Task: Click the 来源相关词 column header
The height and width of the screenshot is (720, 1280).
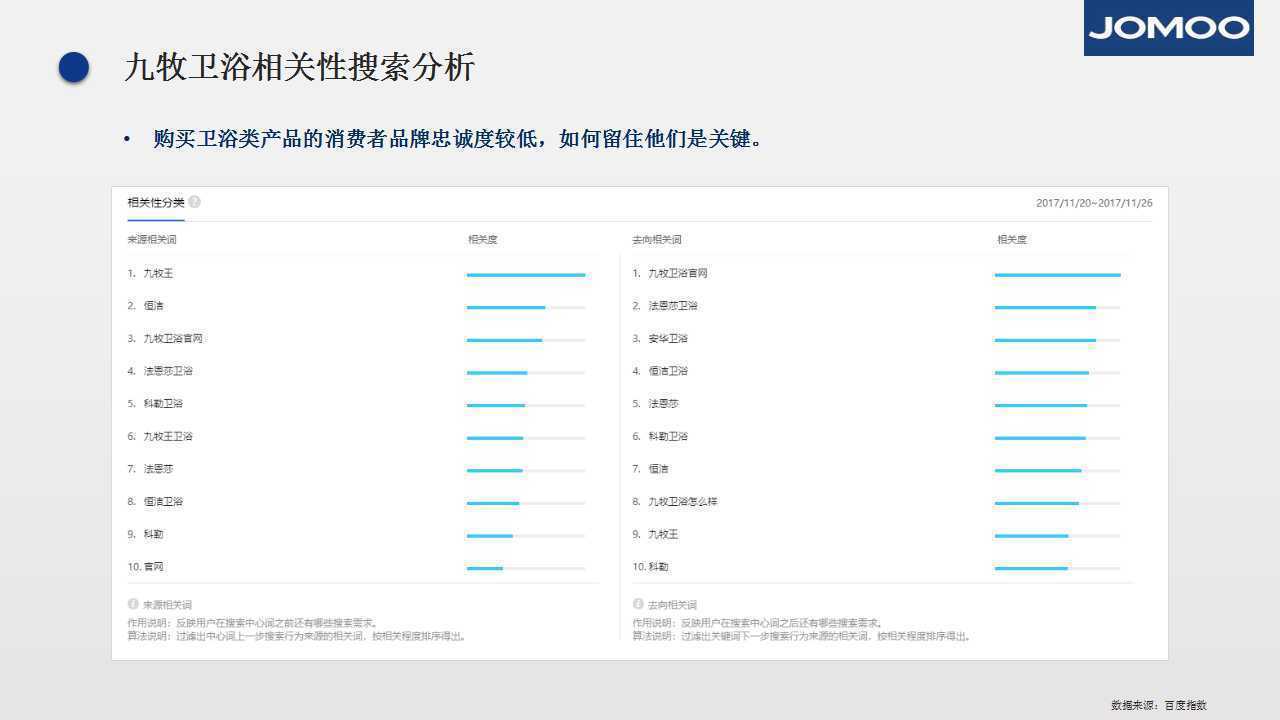Action: coord(152,240)
